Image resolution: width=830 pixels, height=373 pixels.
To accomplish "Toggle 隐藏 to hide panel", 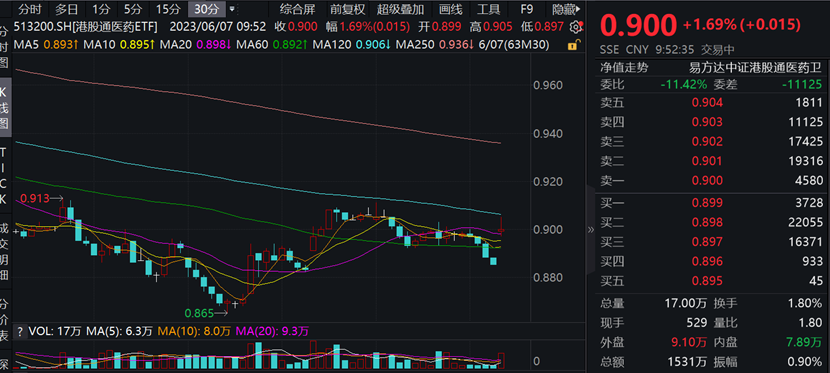I will 564,9.
